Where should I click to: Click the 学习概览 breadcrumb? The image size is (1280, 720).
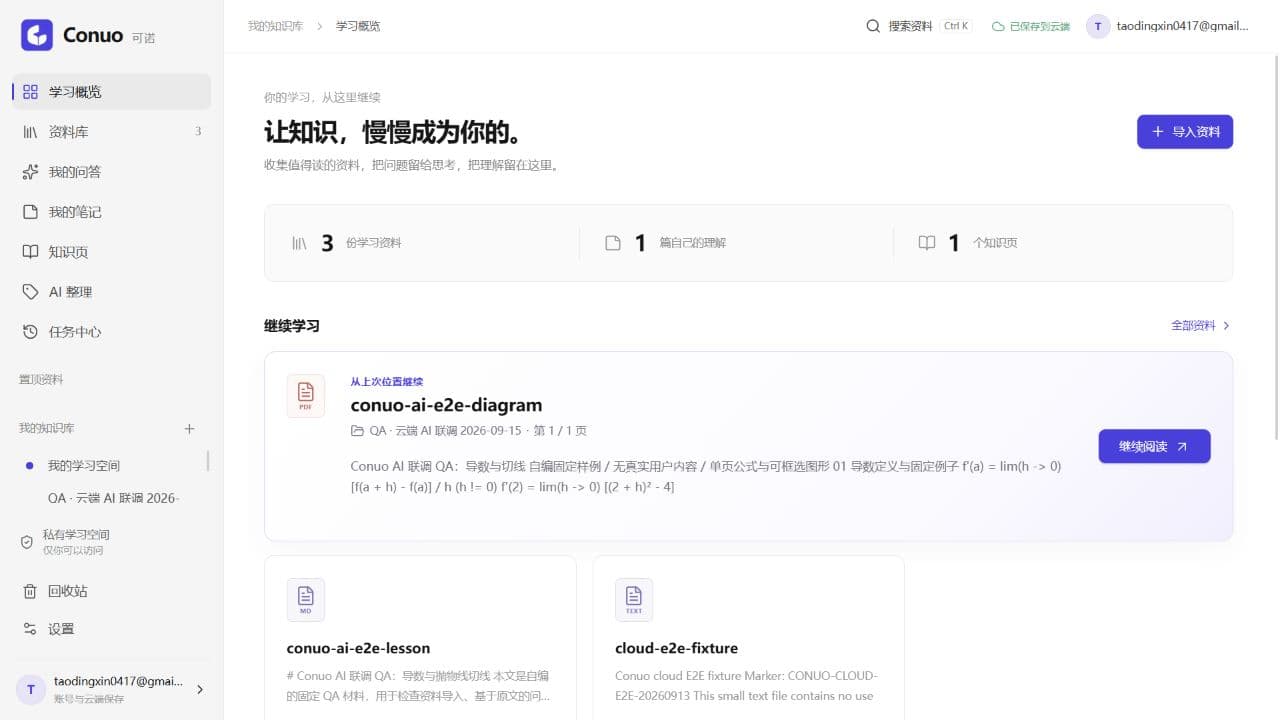(358, 26)
